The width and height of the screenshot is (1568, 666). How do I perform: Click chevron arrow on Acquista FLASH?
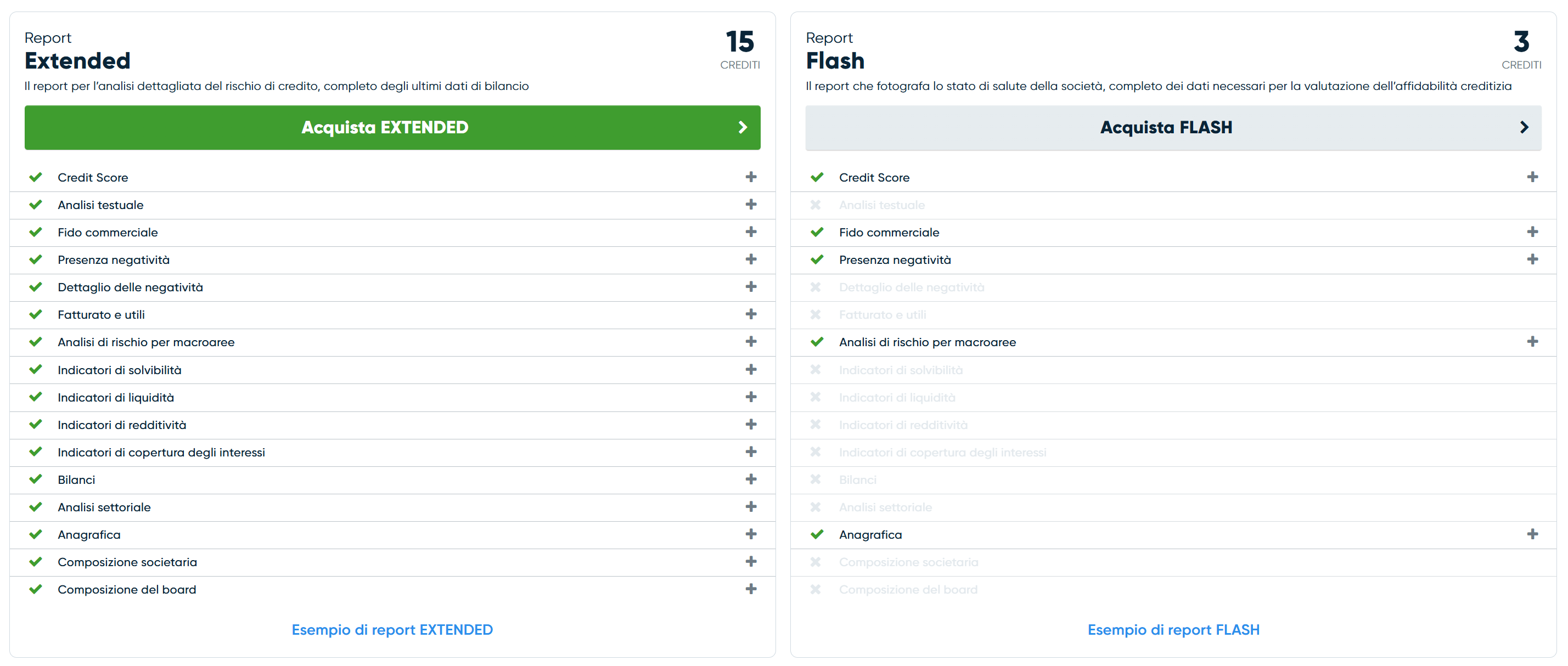point(1524,127)
